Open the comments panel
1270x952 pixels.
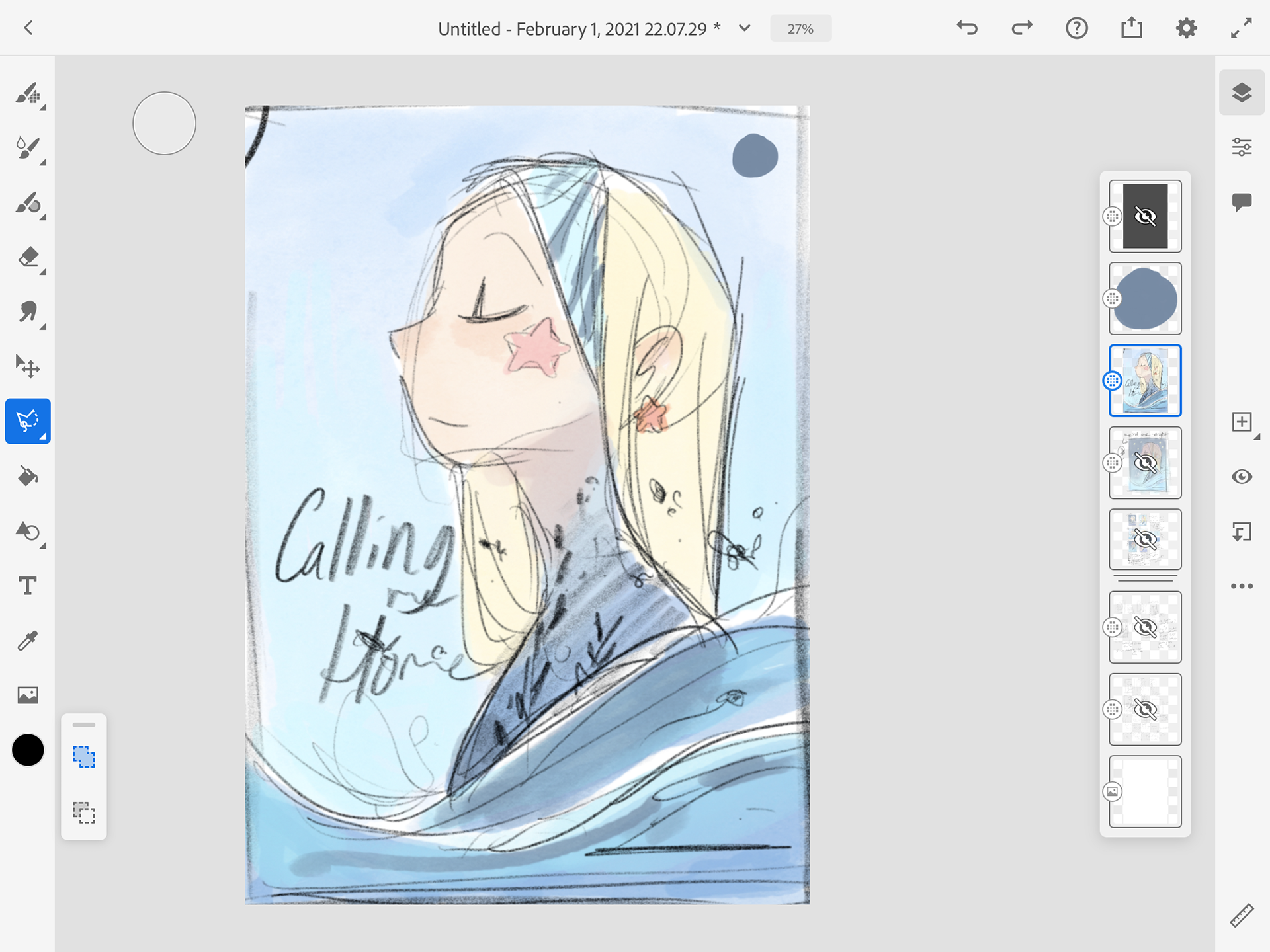(x=1242, y=202)
